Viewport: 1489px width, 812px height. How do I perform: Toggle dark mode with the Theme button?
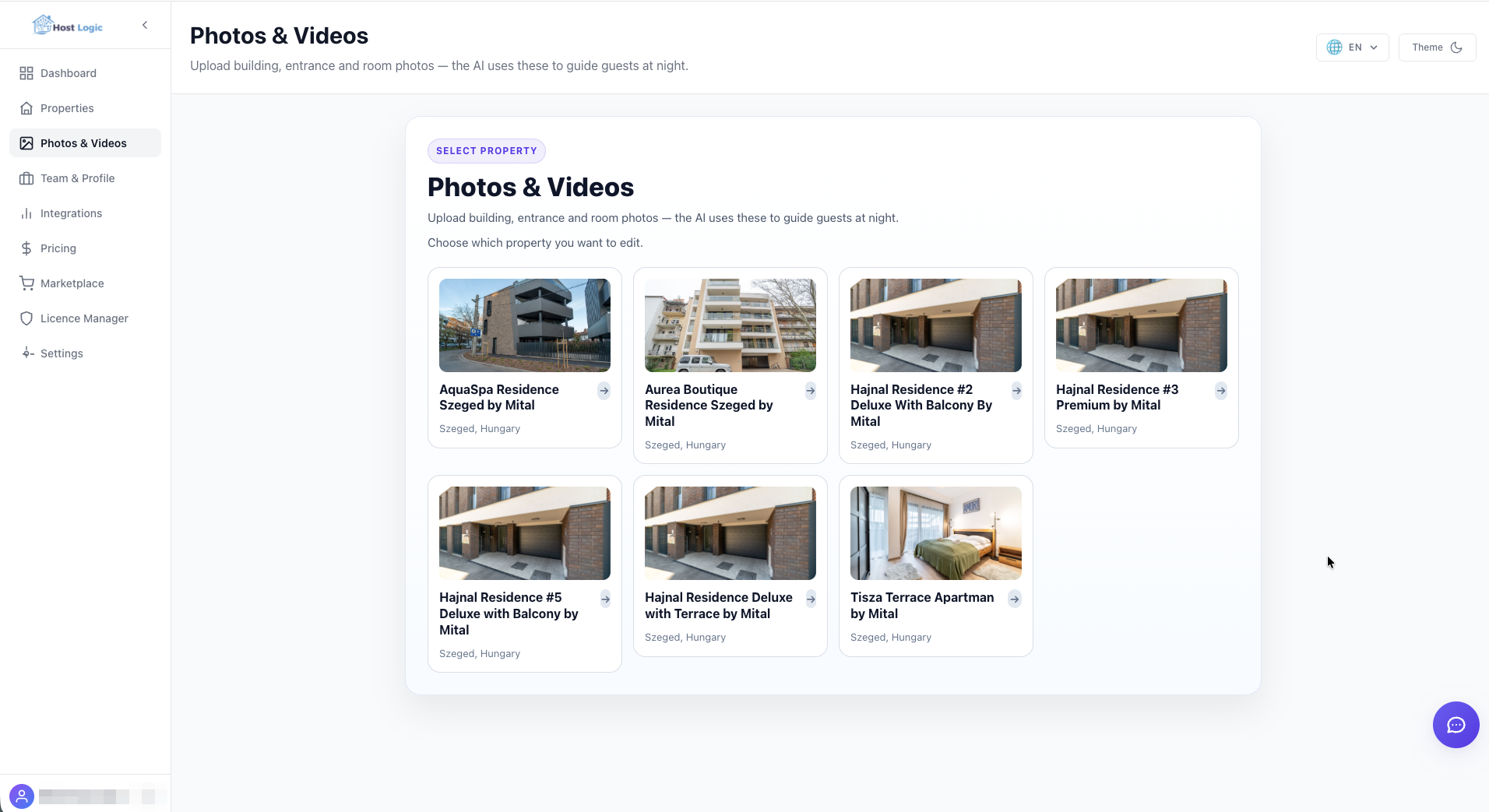[1437, 47]
